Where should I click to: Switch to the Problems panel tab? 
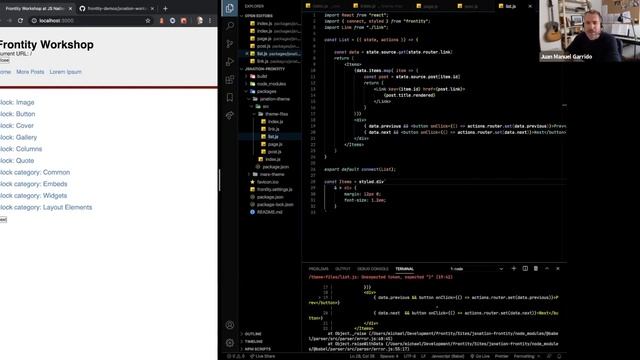[318, 269]
